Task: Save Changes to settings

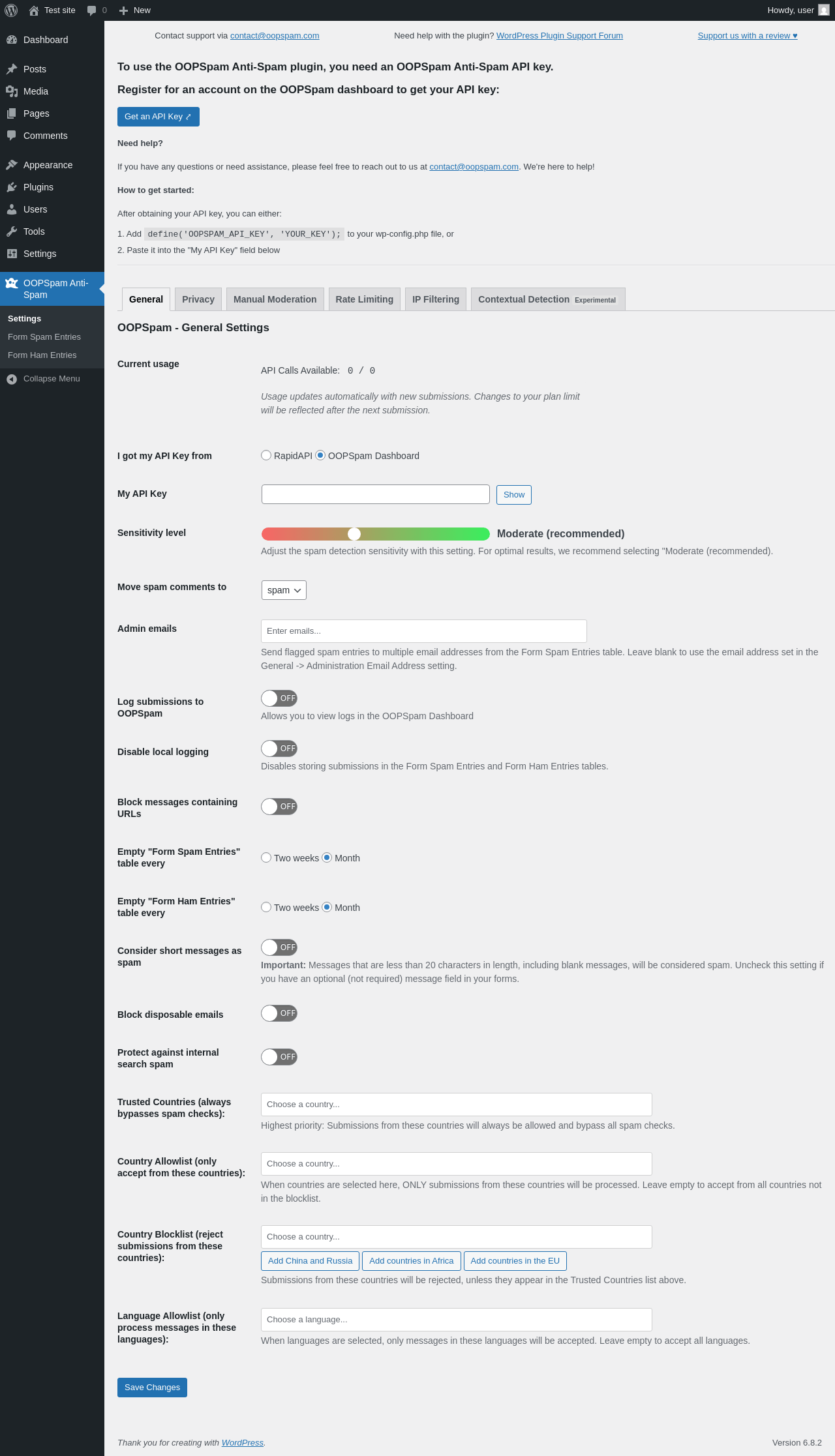Action: (152, 1388)
